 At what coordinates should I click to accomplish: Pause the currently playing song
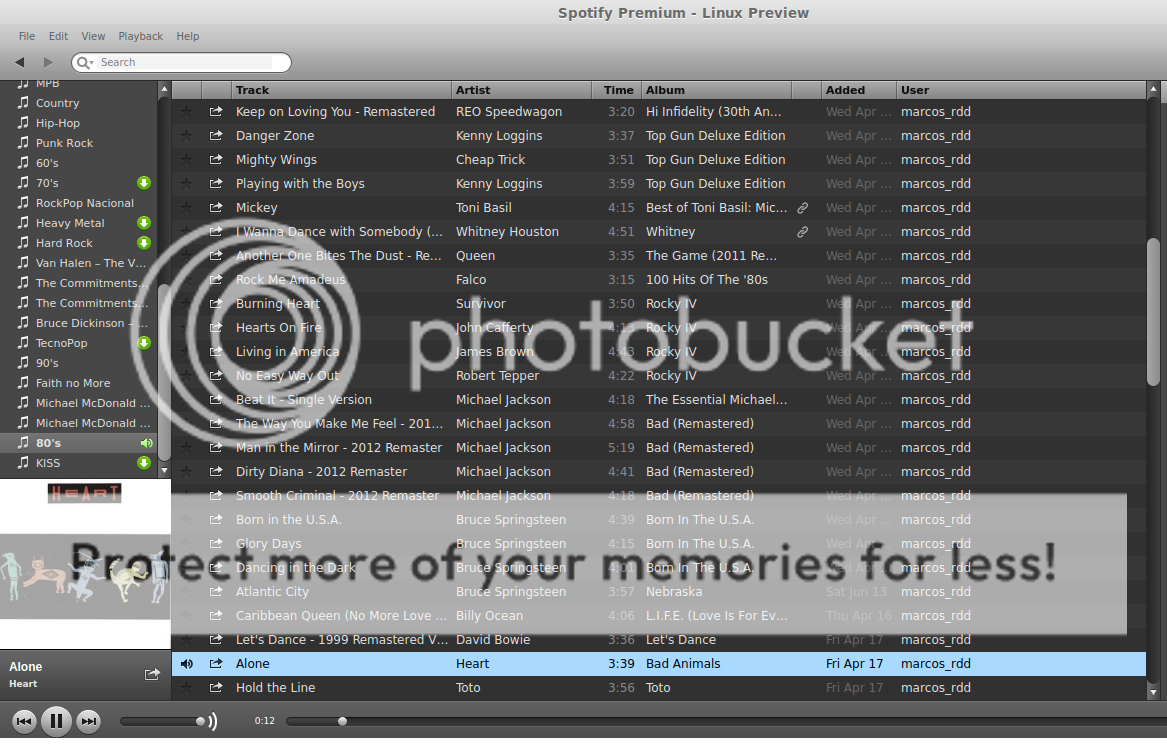(x=56, y=720)
